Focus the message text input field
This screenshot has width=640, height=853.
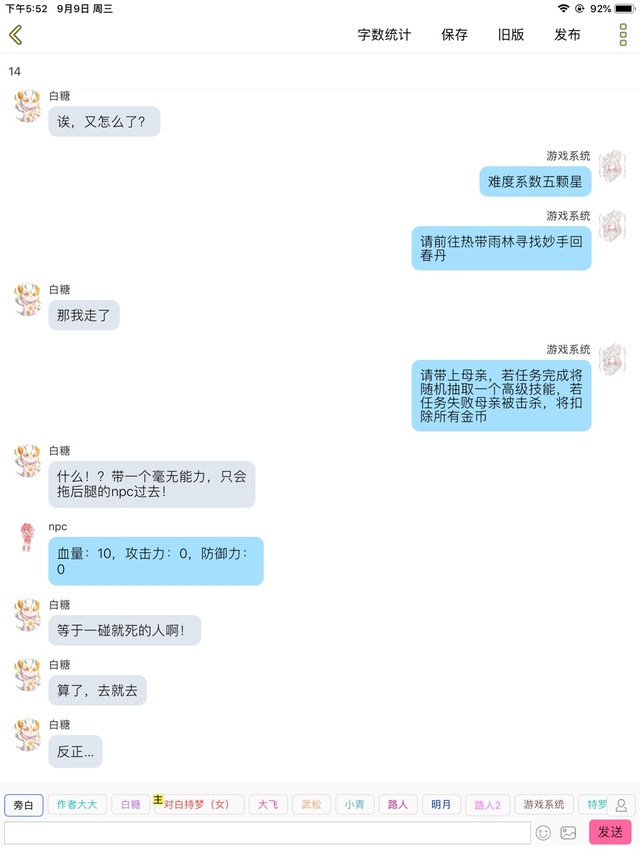pyautogui.click(x=267, y=832)
